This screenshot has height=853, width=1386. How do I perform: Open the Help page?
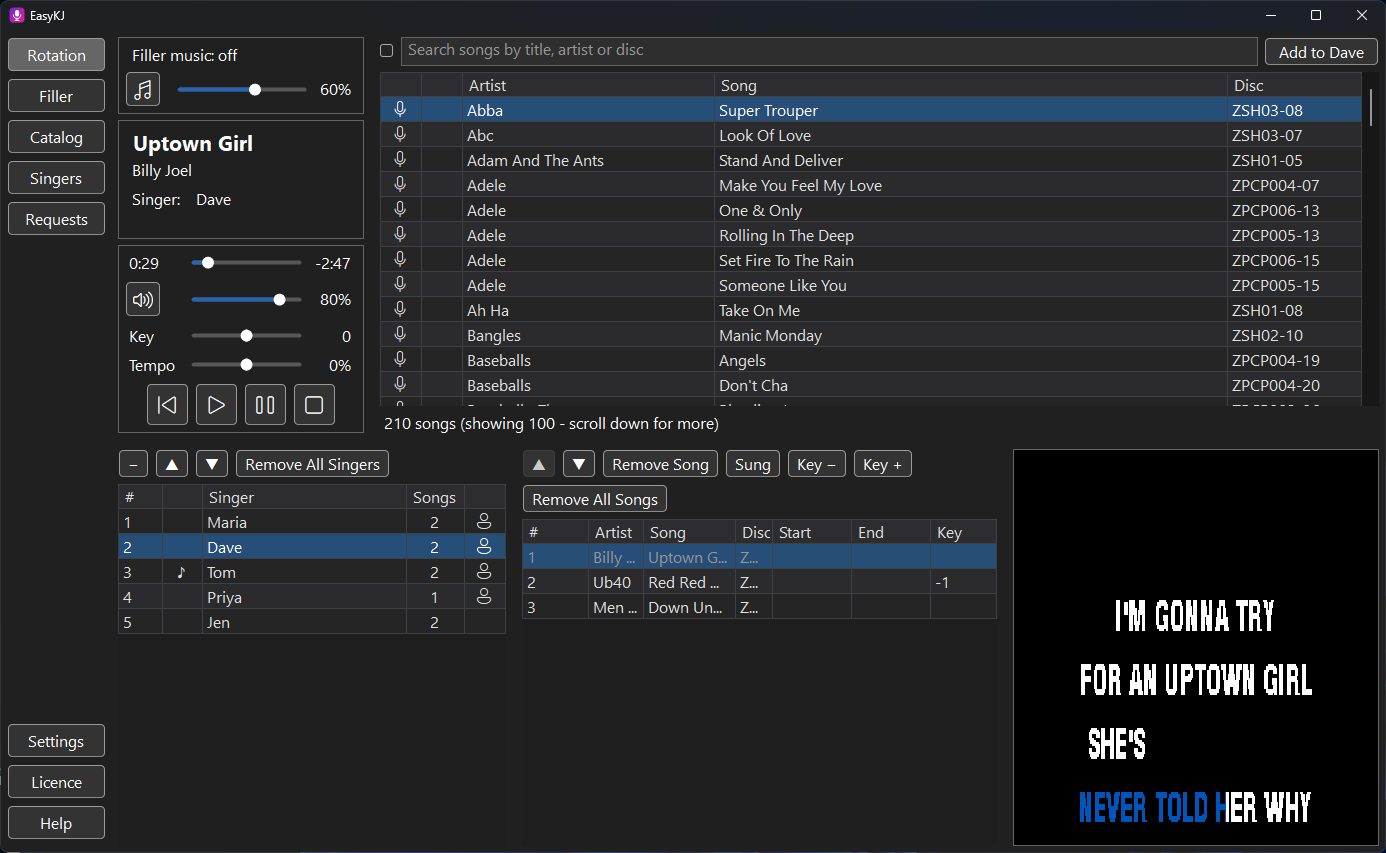click(x=56, y=823)
